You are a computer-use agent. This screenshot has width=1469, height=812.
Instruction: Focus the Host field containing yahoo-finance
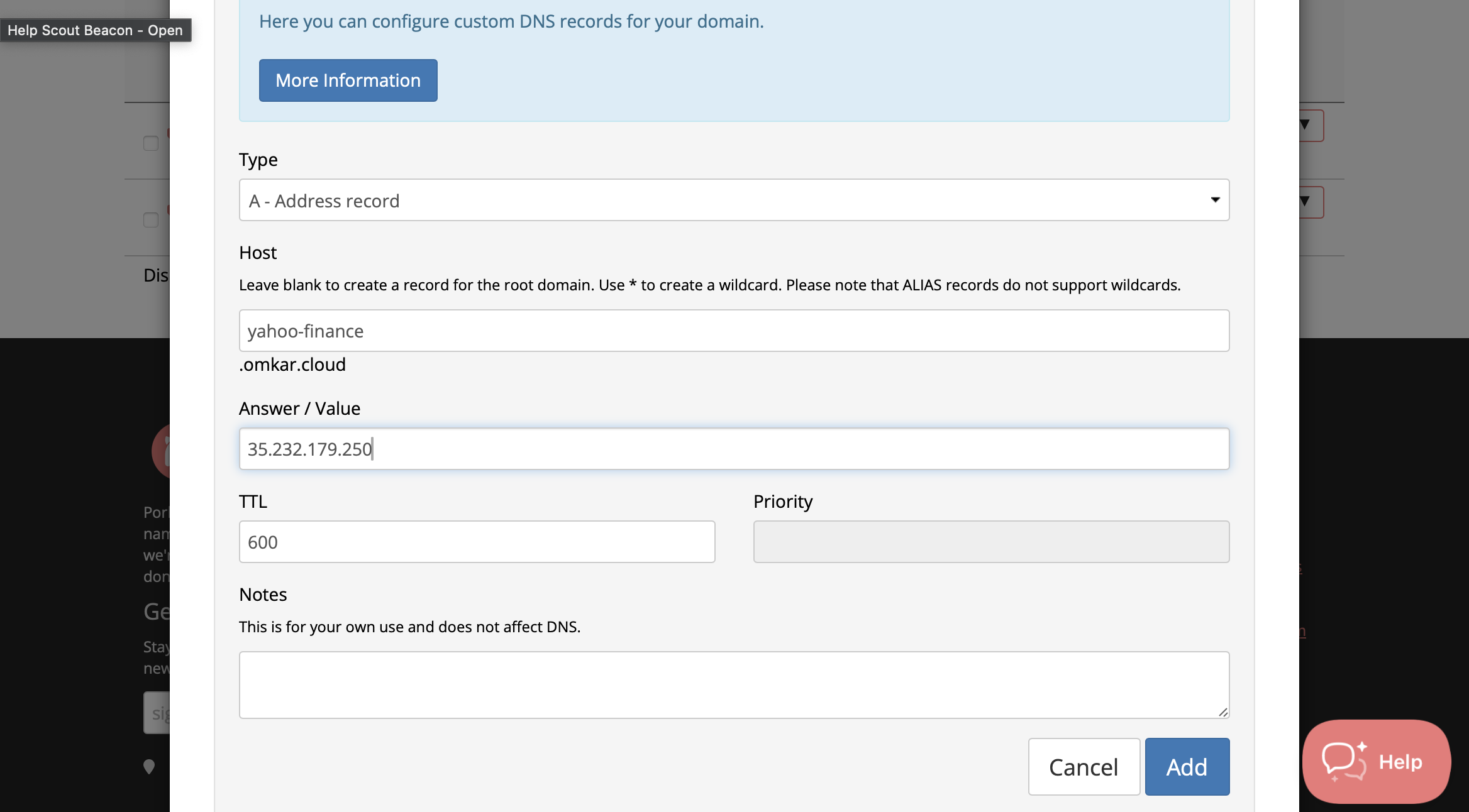click(x=733, y=331)
